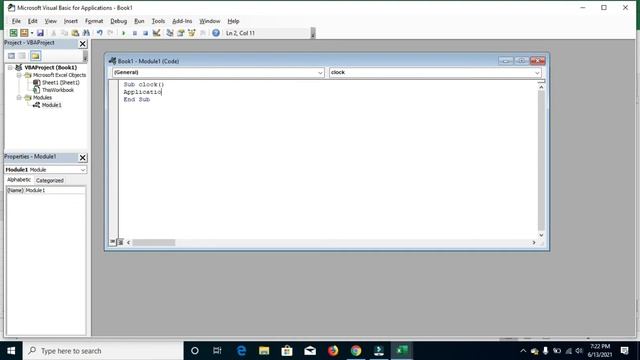This screenshot has width=640, height=360.
Task: Open VBA Help question mark icon
Action: pyautogui.click(x=216, y=33)
